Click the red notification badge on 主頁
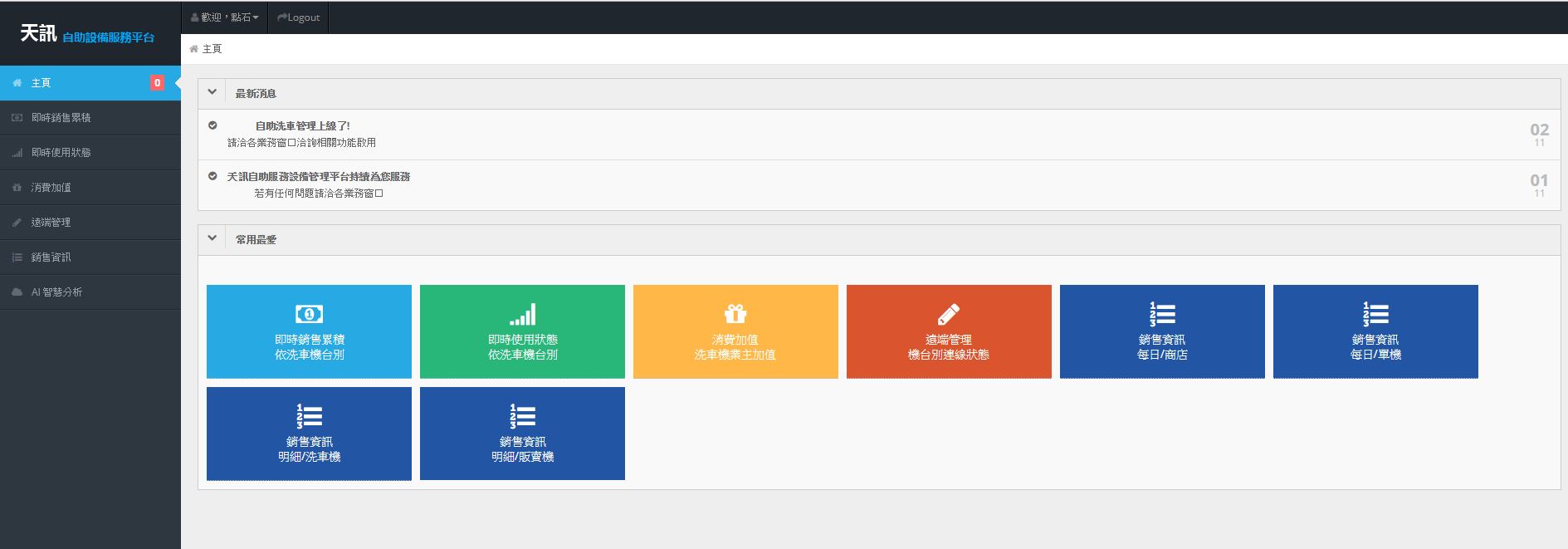 [157, 83]
